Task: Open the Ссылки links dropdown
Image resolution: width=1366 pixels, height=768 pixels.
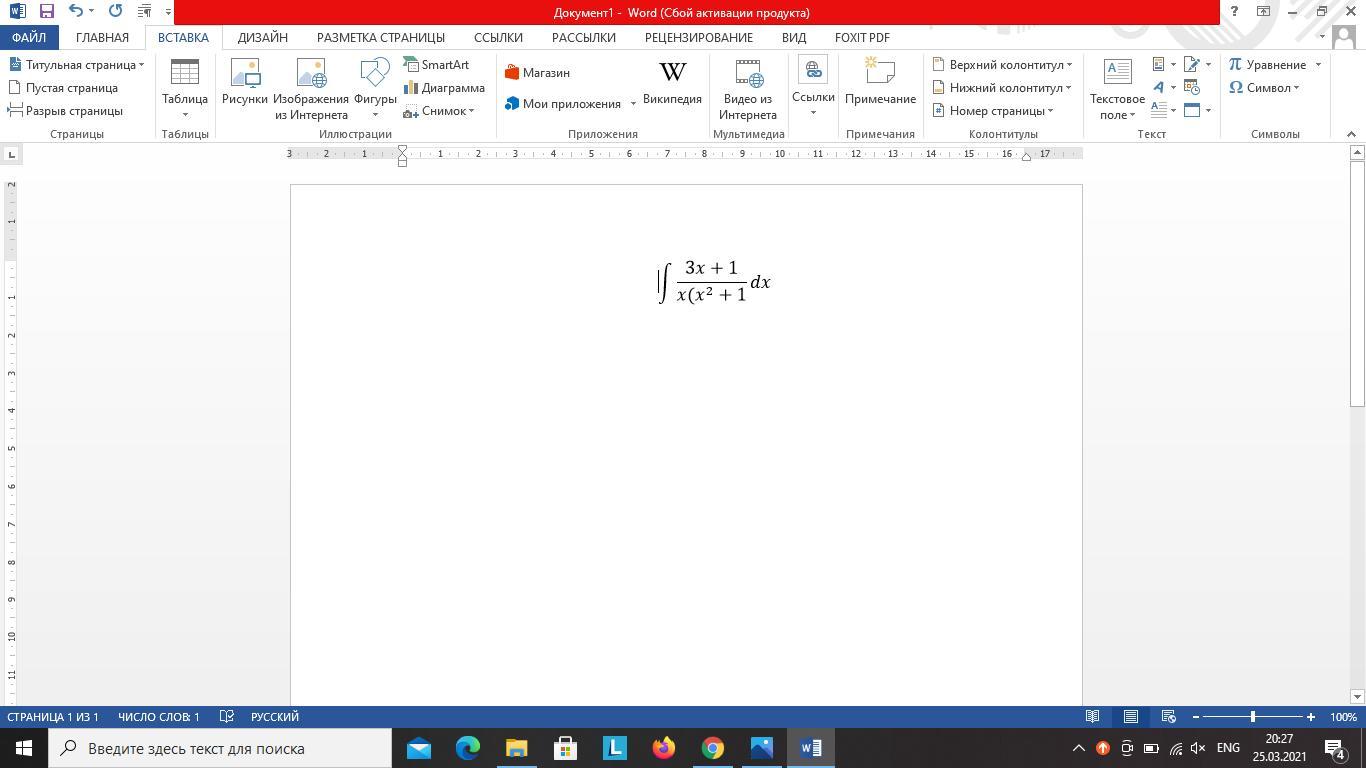Action: (813, 88)
